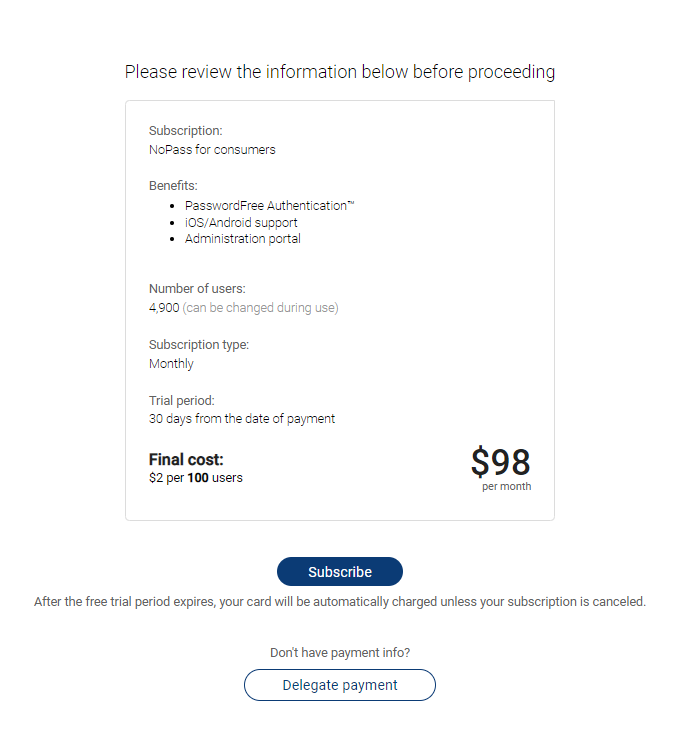Image resolution: width=689 pixels, height=749 pixels.
Task: Select the Administration portal benefit item
Action: click(243, 239)
